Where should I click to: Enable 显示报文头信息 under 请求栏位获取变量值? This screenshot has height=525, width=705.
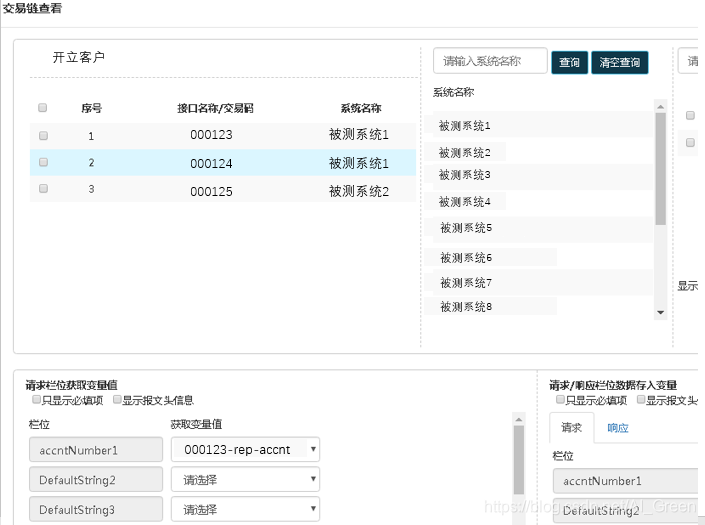click(x=117, y=399)
